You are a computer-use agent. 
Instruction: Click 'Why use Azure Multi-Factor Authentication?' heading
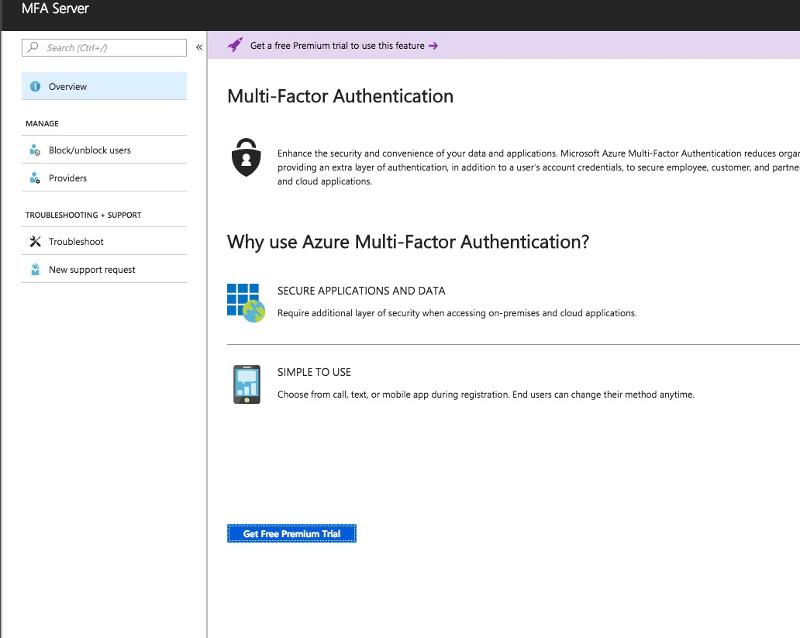click(x=408, y=242)
